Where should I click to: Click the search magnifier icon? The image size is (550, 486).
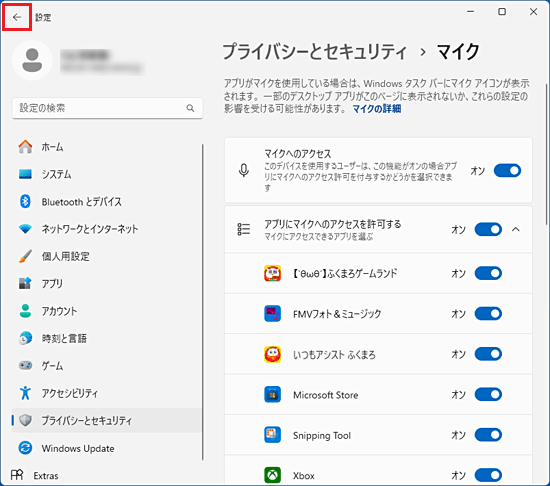tap(190, 108)
